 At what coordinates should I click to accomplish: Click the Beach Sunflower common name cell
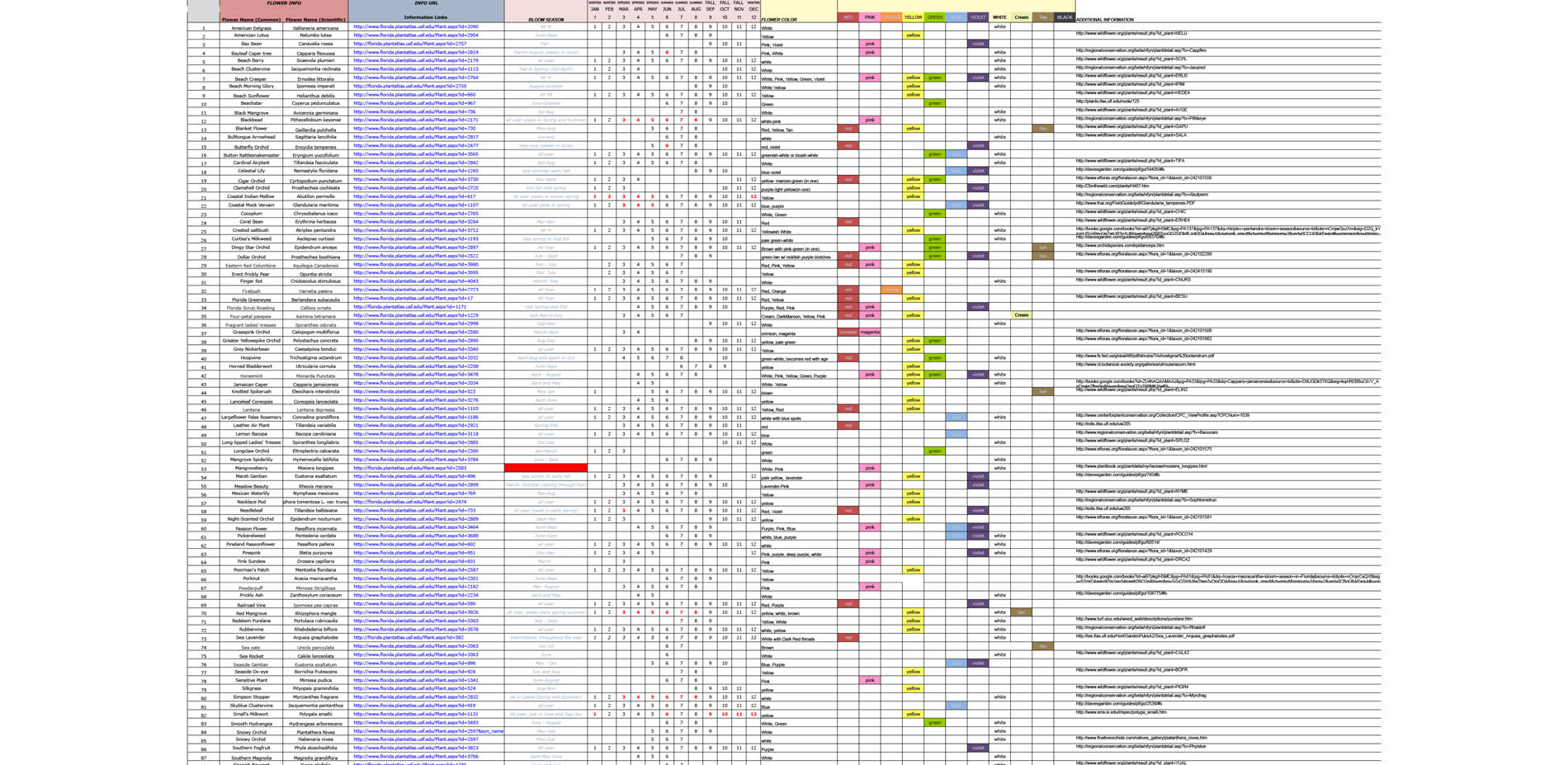pos(251,95)
